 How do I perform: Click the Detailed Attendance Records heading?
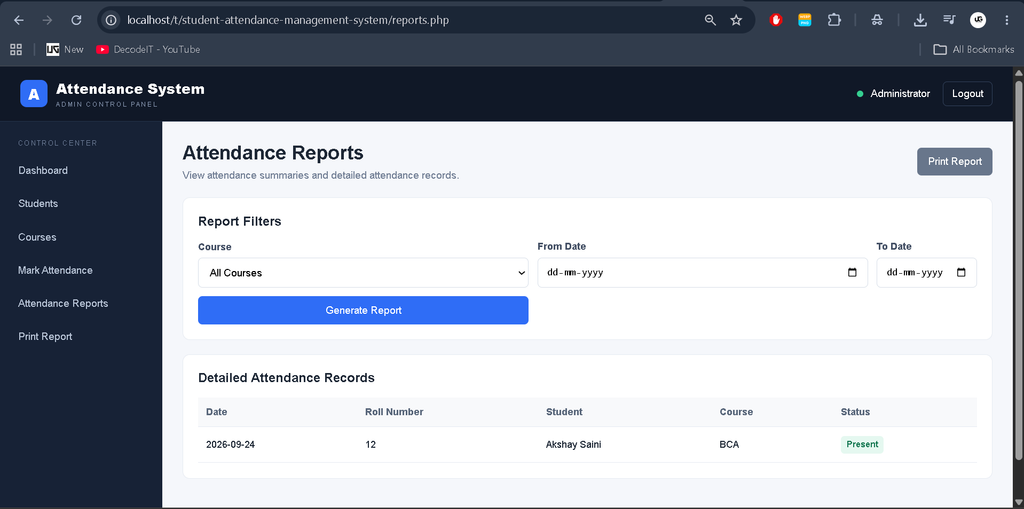pos(286,378)
